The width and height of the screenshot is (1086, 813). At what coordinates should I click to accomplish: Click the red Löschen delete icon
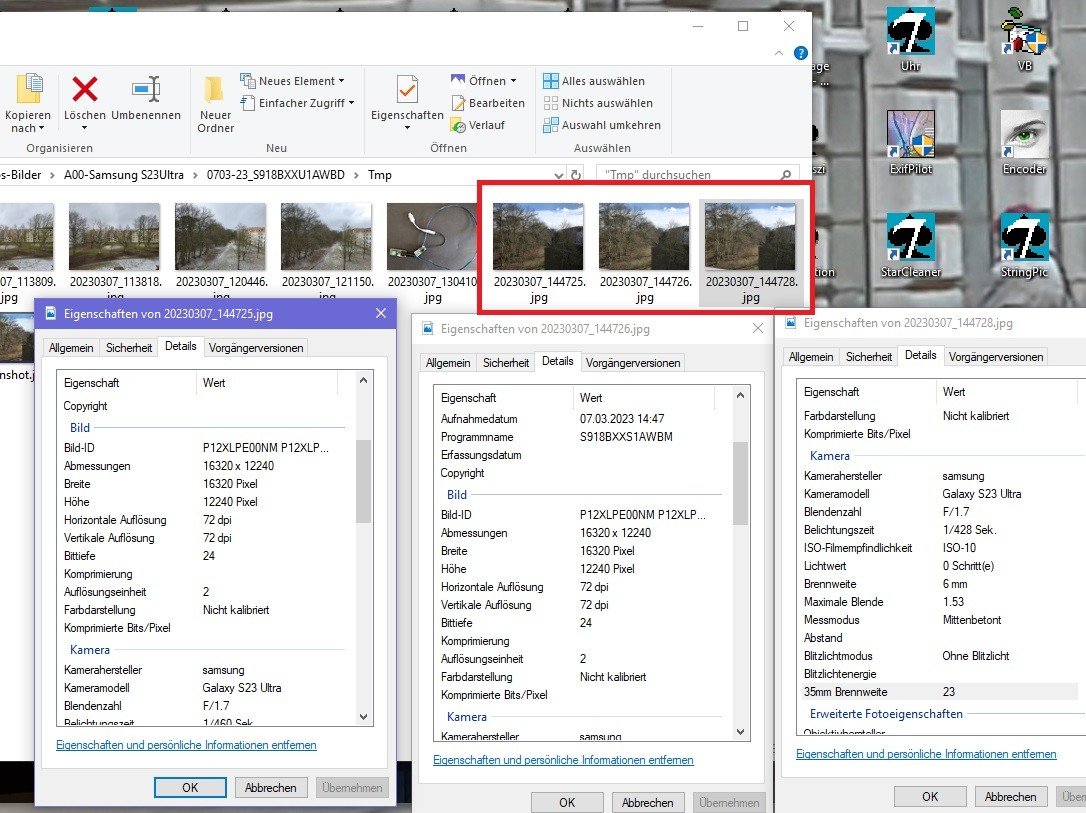(x=85, y=90)
